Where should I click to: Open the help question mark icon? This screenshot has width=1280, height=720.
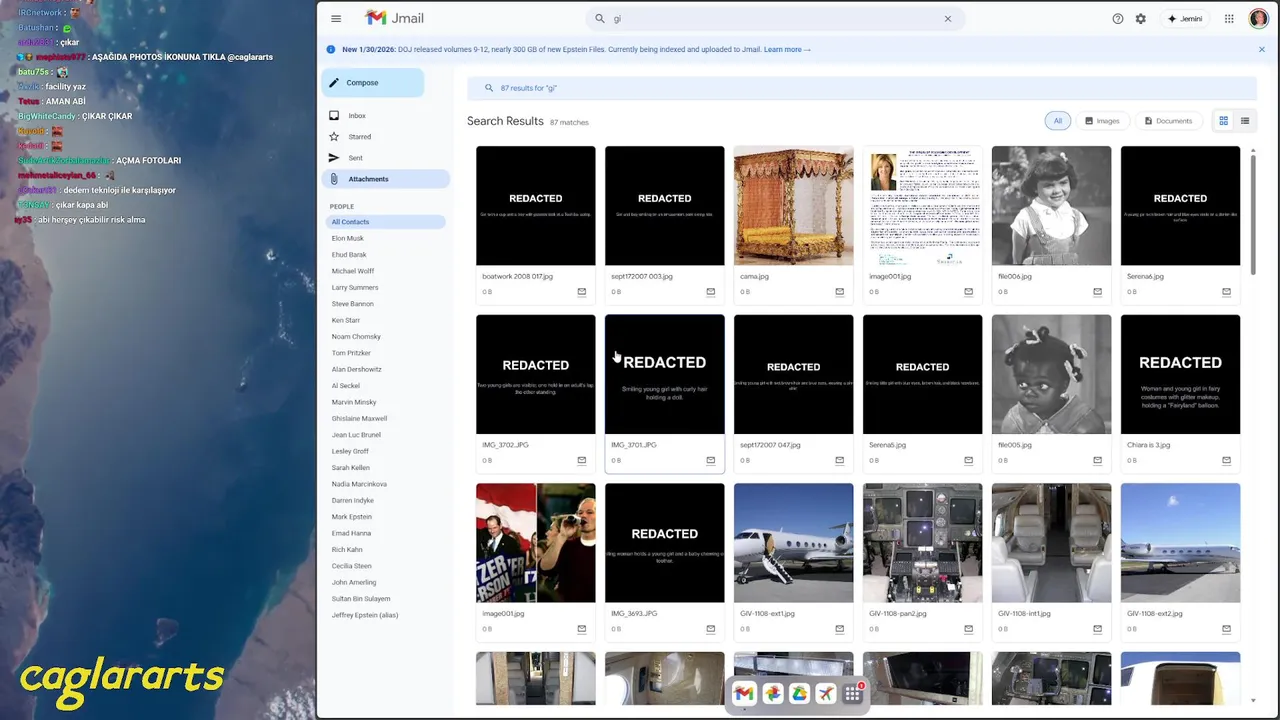tap(1118, 19)
